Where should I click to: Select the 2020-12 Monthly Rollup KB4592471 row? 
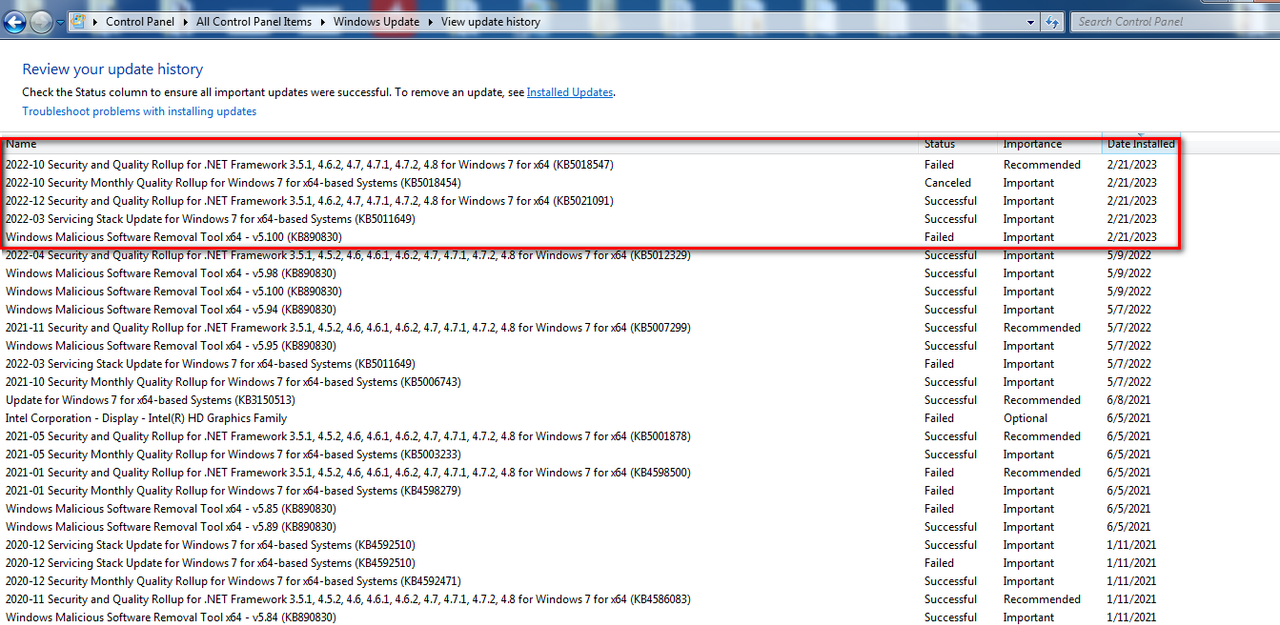tap(590, 581)
